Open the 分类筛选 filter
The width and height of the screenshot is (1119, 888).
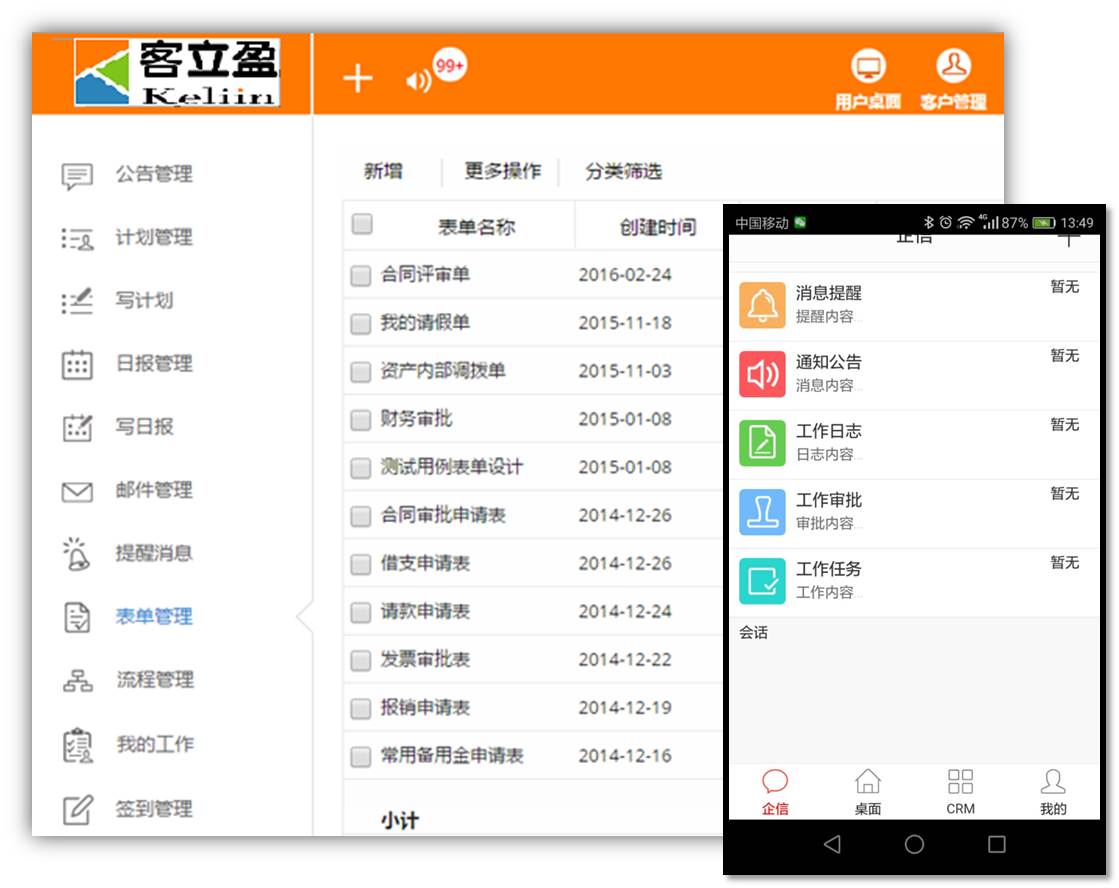click(x=623, y=171)
